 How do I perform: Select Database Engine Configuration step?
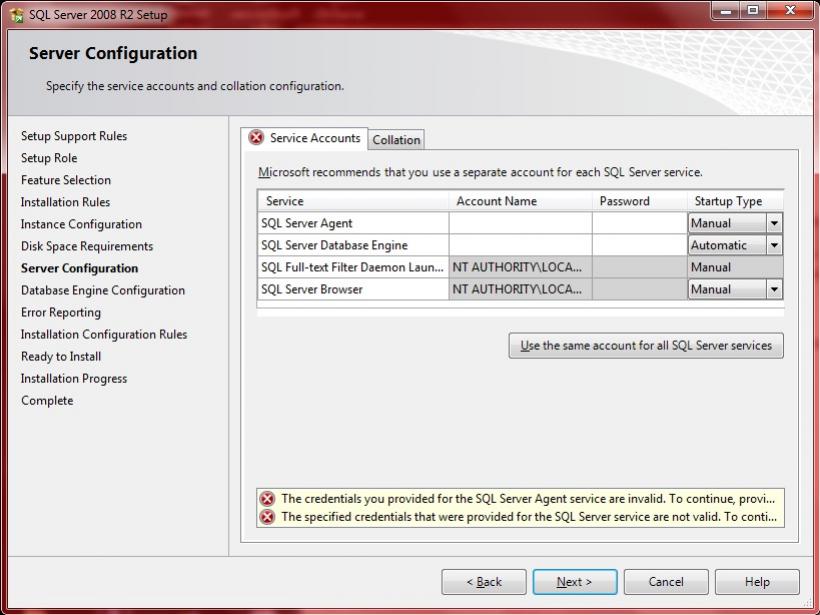103,290
